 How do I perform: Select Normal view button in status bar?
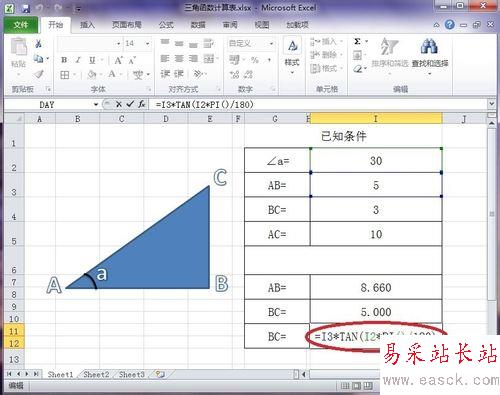345,386
